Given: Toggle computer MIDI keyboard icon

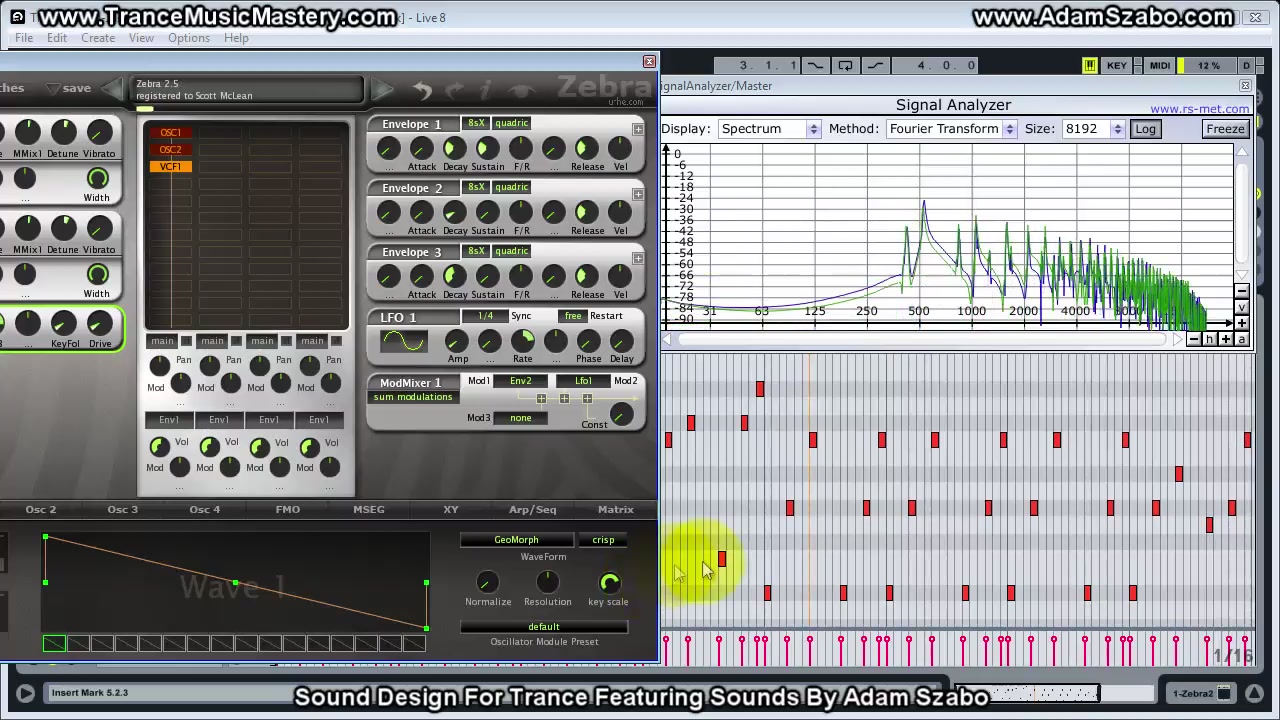Looking at the screenshot, I should (x=1089, y=66).
